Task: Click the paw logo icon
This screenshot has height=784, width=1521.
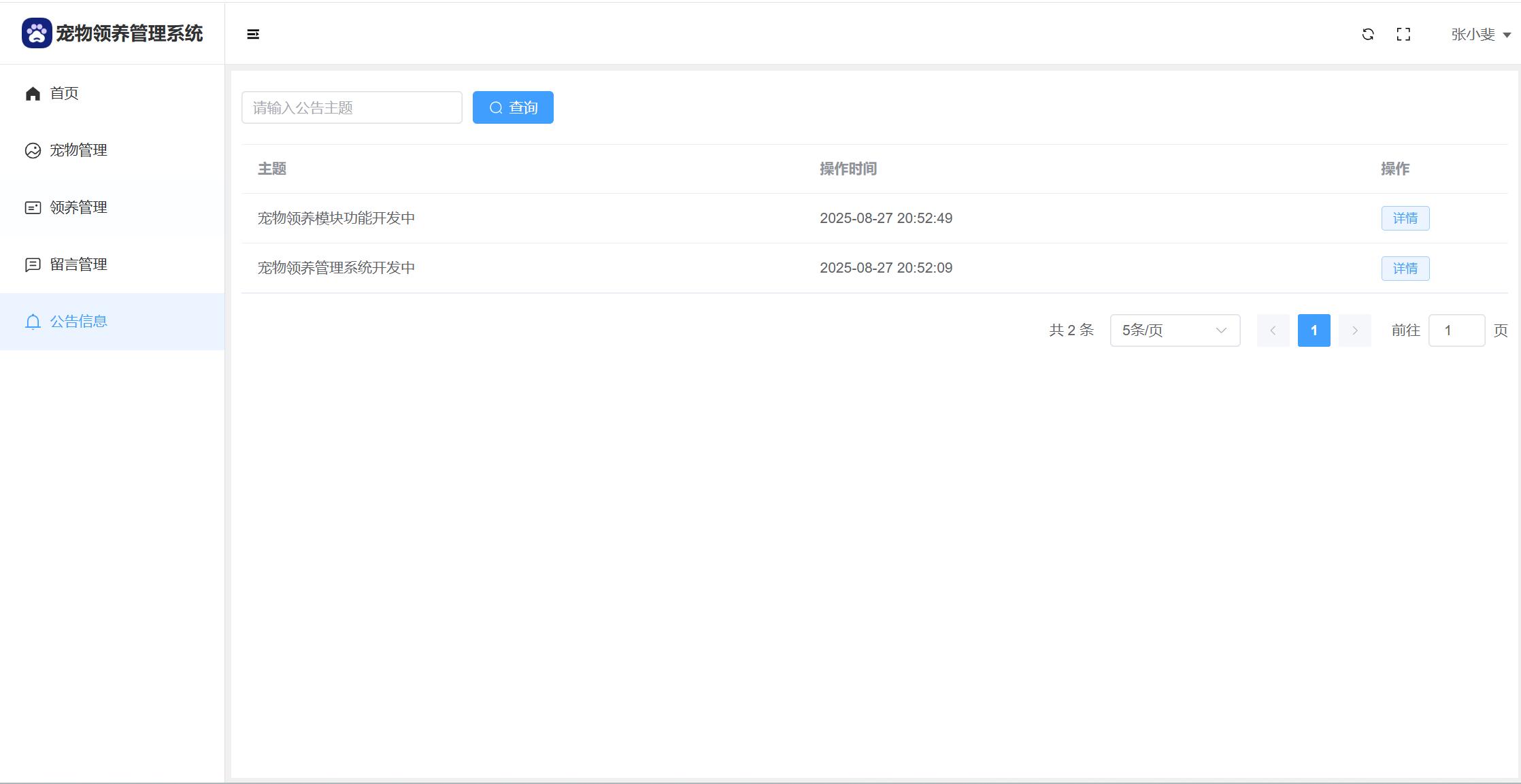Action: (37, 33)
